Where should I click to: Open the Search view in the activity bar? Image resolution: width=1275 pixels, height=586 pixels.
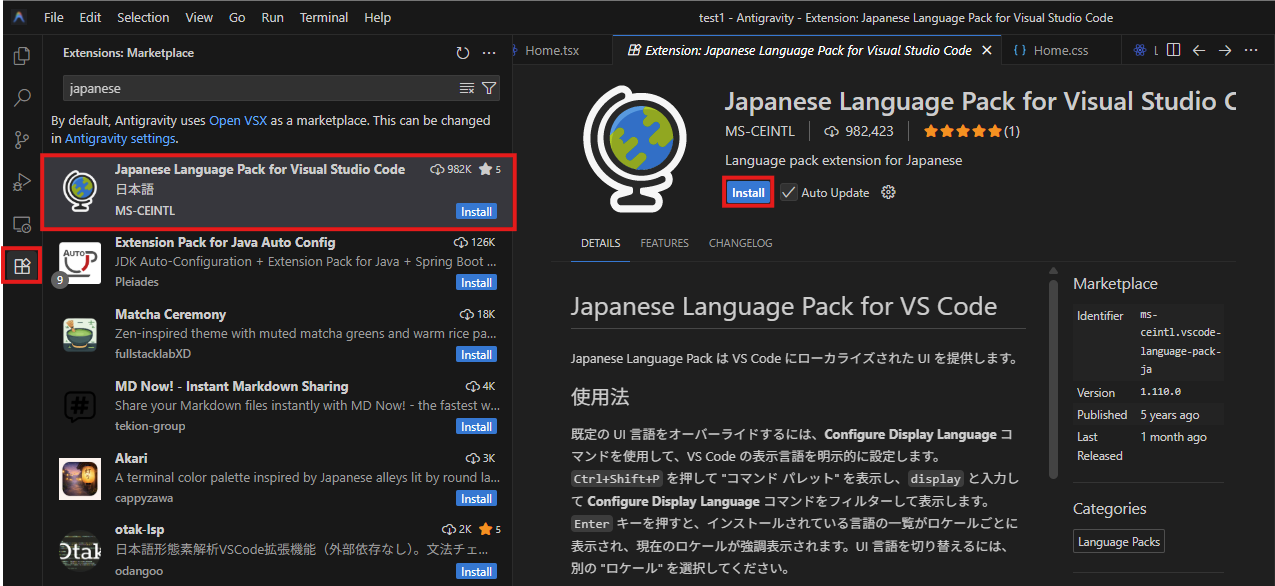pyautogui.click(x=21, y=98)
